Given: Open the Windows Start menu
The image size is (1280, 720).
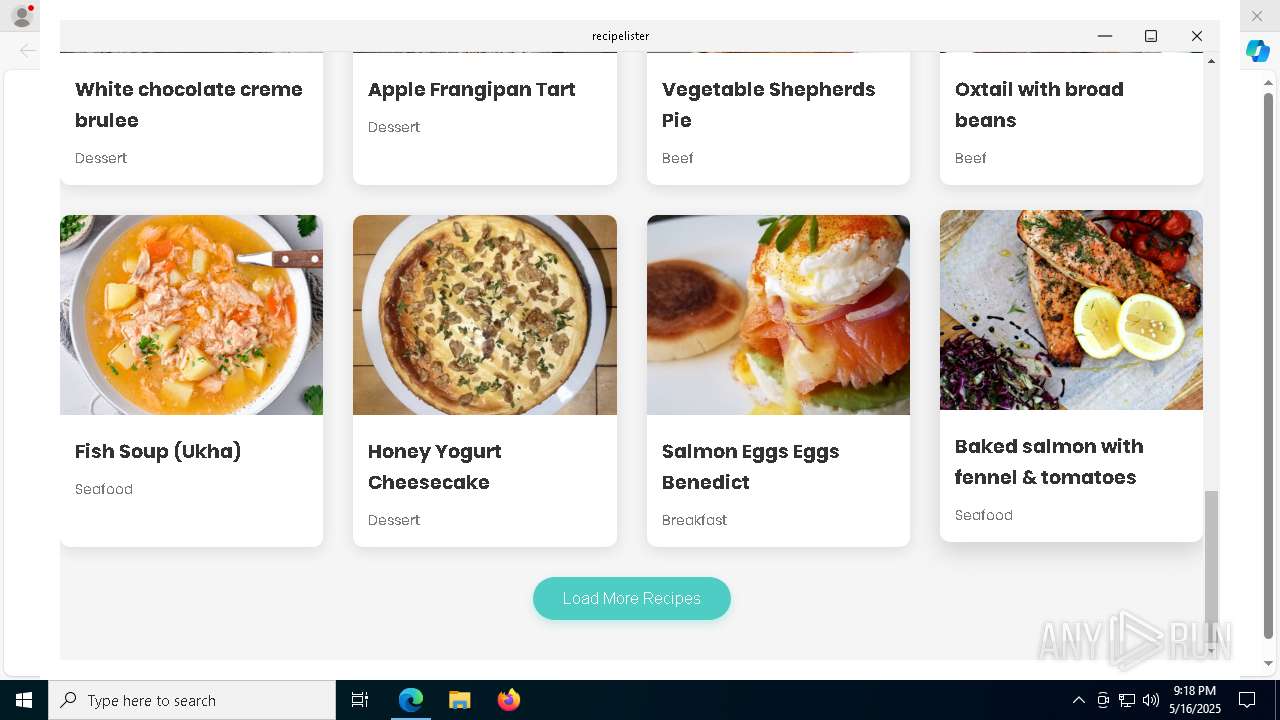Looking at the screenshot, I should 24,700.
